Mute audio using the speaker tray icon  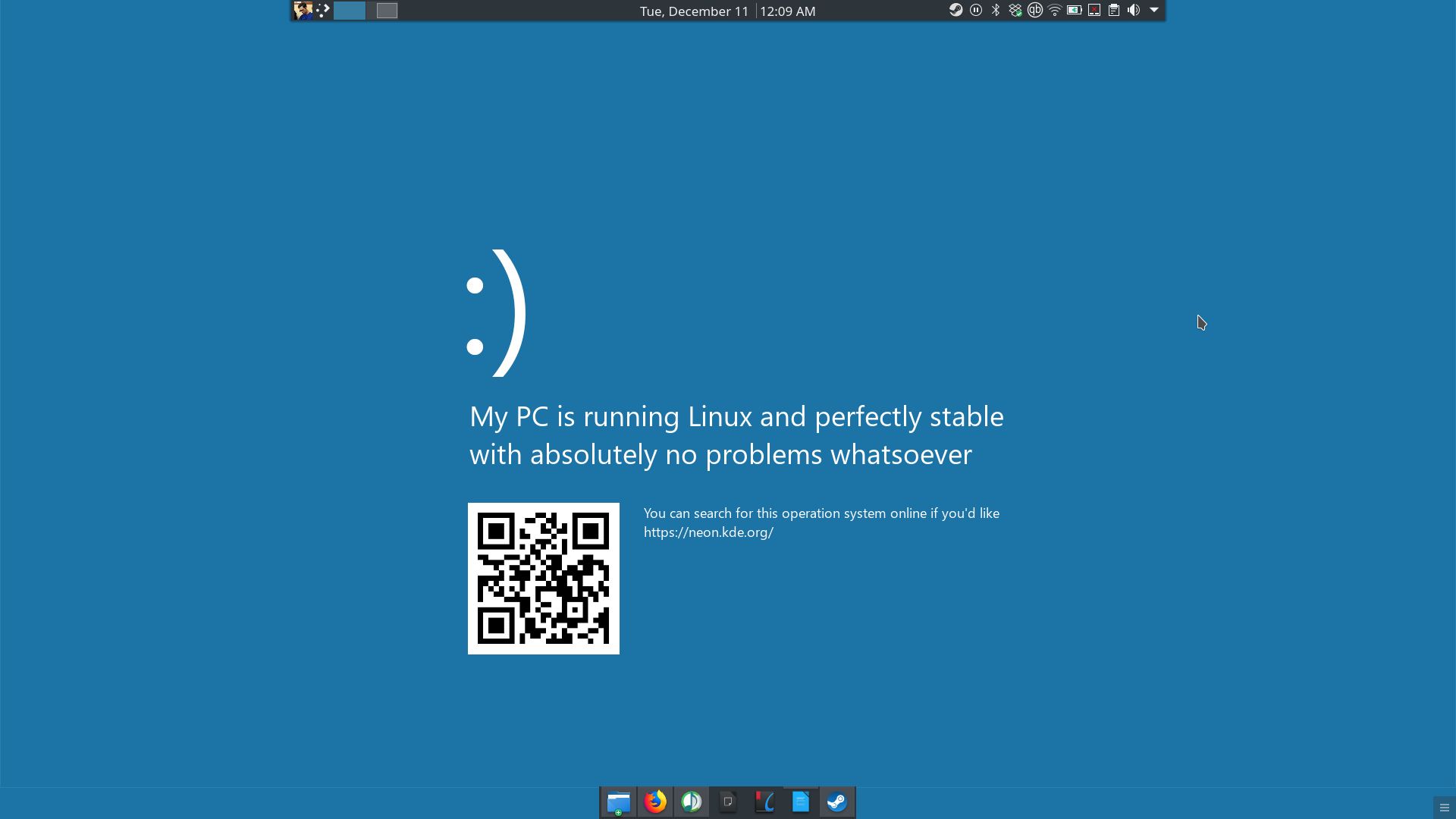[1134, 11]
